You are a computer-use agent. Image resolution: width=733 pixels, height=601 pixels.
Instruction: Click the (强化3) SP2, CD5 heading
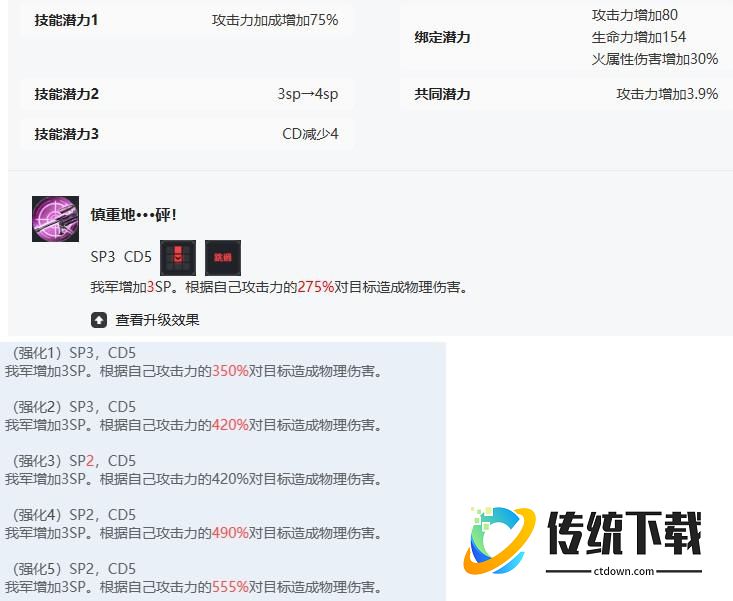click(74, 461)
